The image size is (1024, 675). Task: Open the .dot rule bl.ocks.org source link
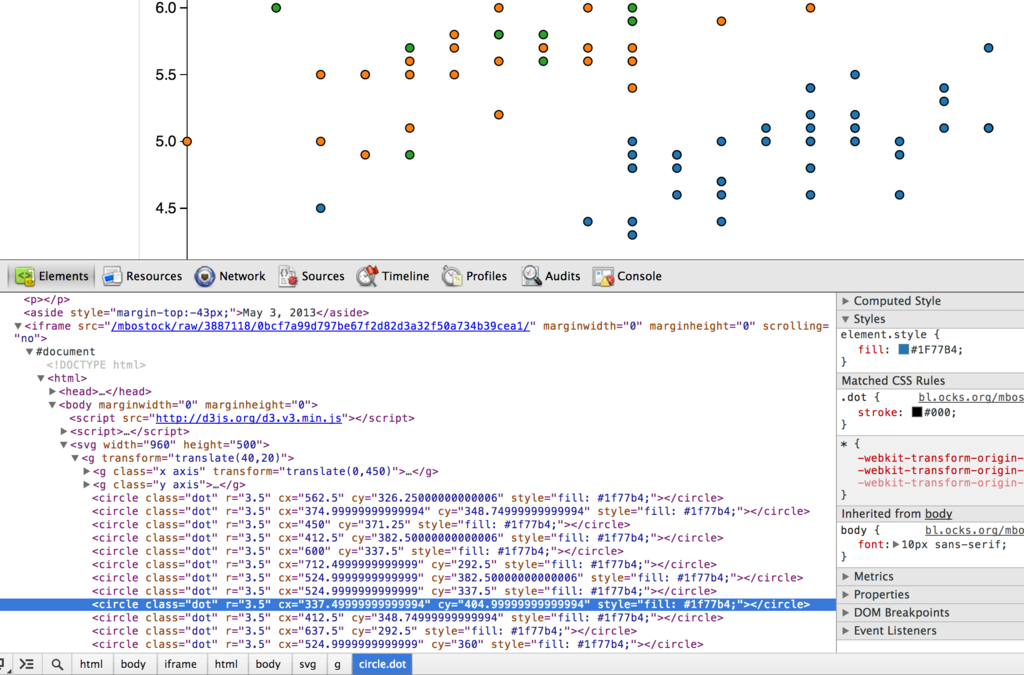[970, 397]
